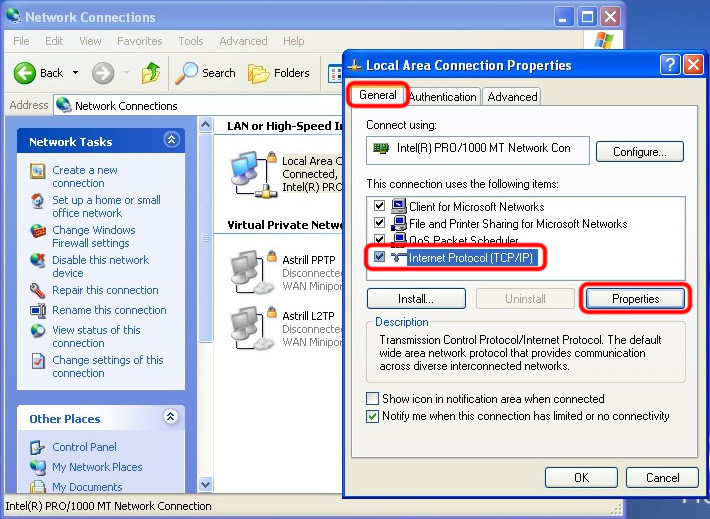Open the File menu
710x519 pixels.
click(21, 41)
